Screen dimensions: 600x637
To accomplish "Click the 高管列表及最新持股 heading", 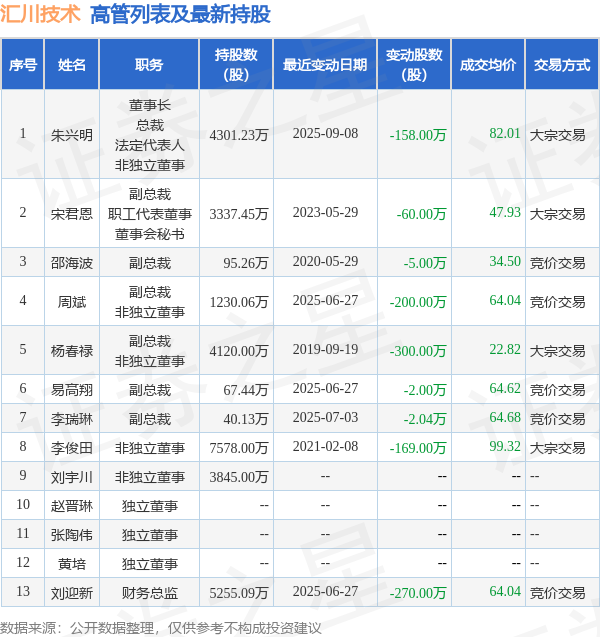I will click(180, 15).
